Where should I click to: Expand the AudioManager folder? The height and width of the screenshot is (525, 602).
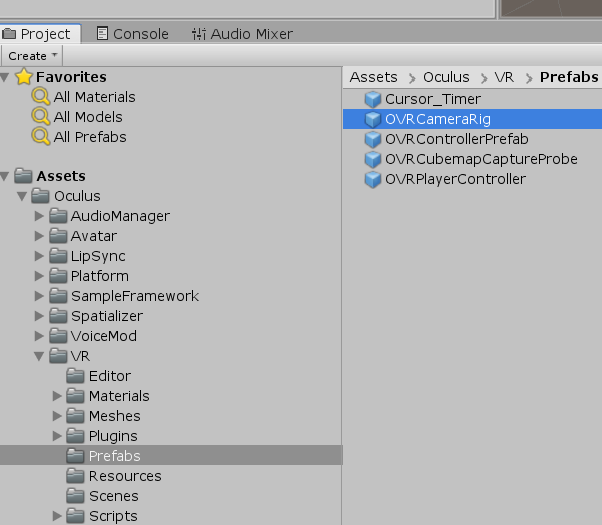(39, 216)
